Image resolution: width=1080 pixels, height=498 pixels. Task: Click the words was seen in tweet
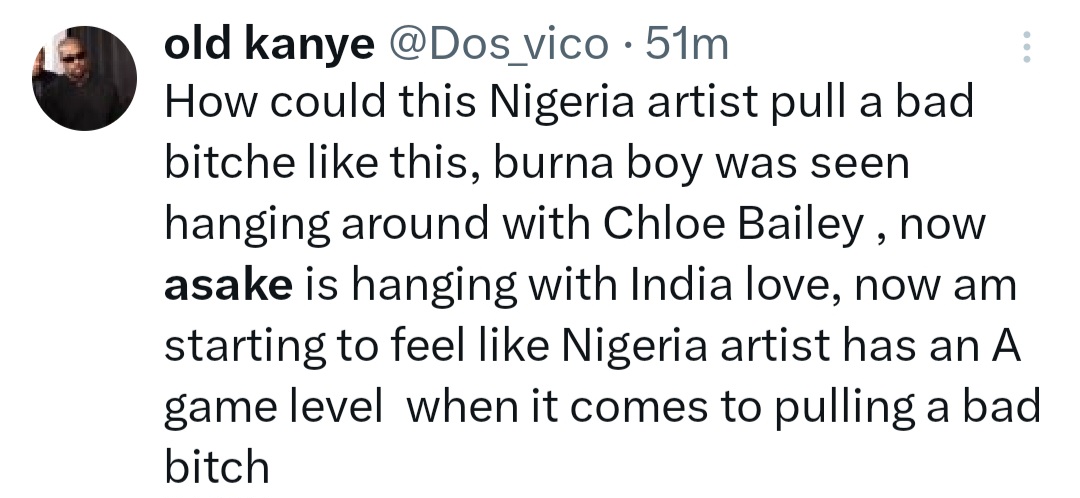click(810, 165)
